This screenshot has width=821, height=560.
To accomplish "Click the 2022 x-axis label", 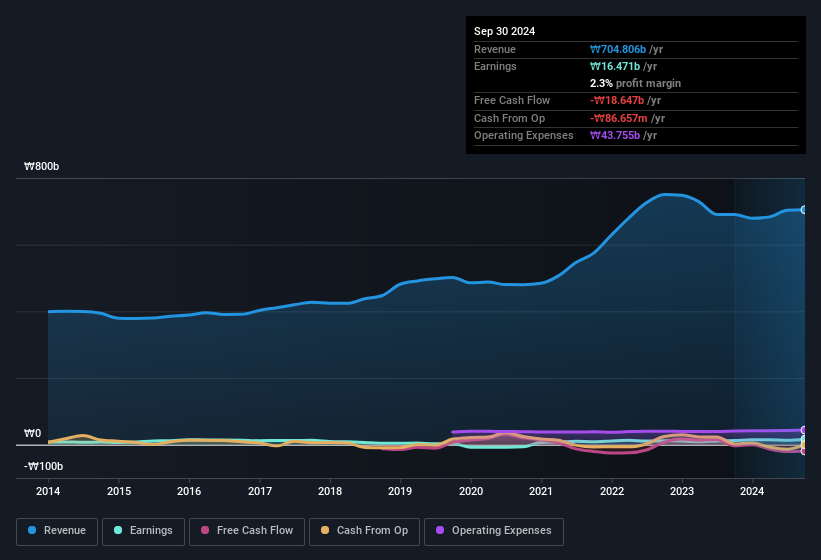I will tap(612, 491).
